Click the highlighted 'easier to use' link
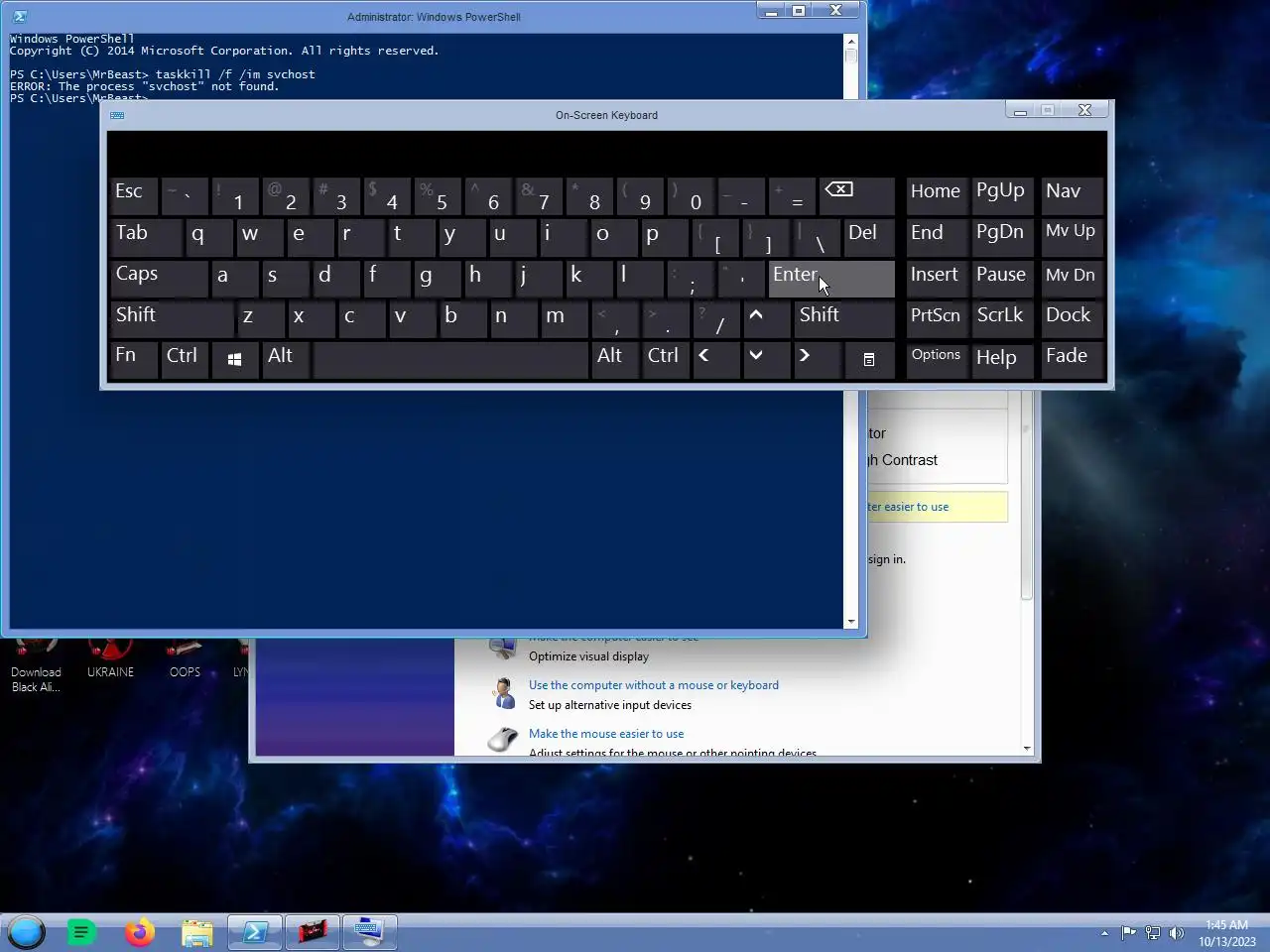The width and height of the screenshot is (1270, 952). [909, 507]
